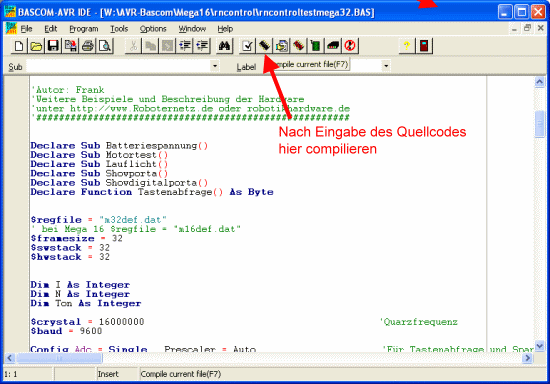This screenshot has height=384, width=550.
Task: Click the Paste toolbar icon
Action: pos(168,46)
